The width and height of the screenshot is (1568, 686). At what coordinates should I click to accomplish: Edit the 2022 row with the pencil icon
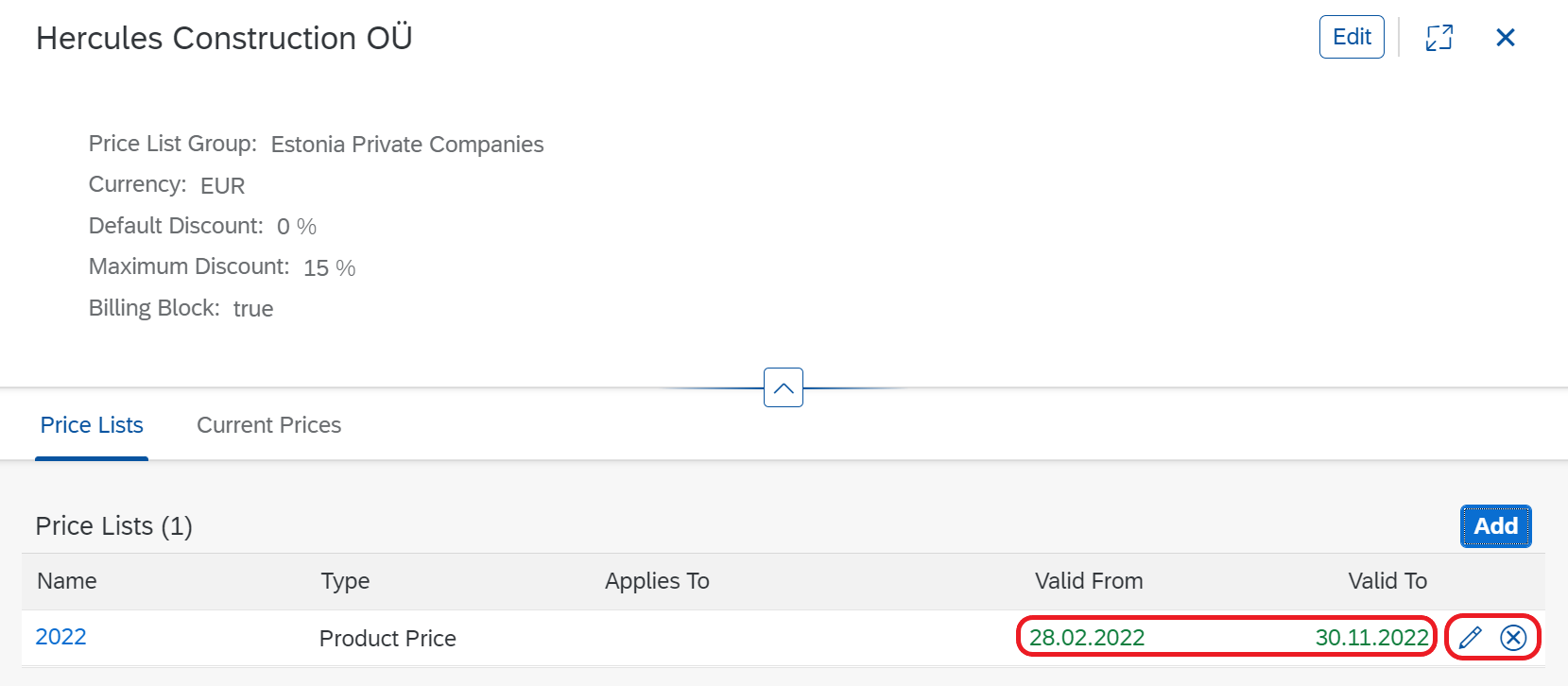[1471, 638]
